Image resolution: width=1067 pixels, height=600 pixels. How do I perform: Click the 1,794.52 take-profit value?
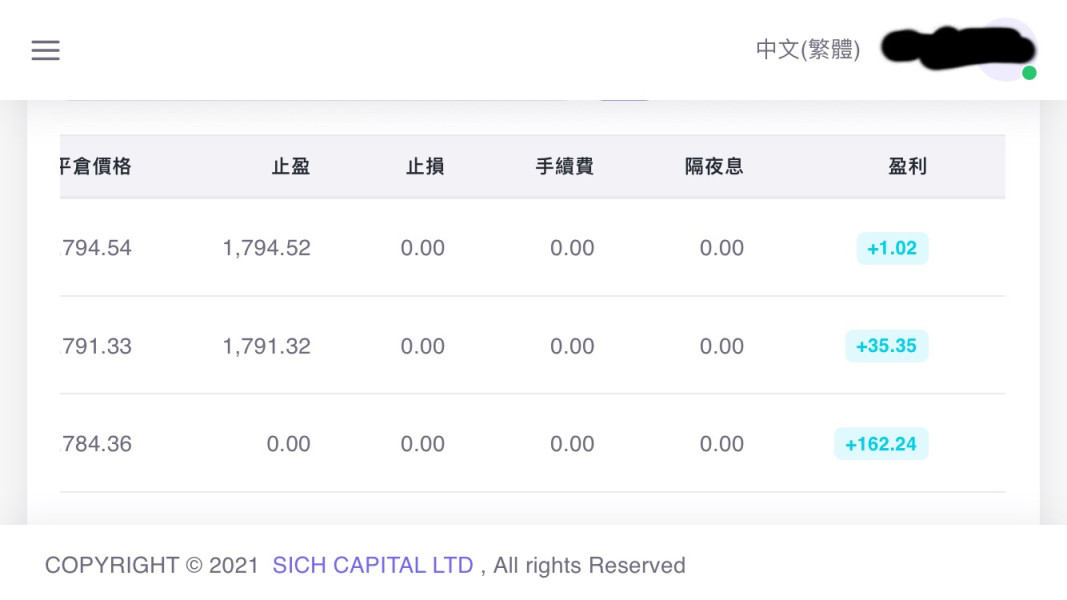pos(266,248)
